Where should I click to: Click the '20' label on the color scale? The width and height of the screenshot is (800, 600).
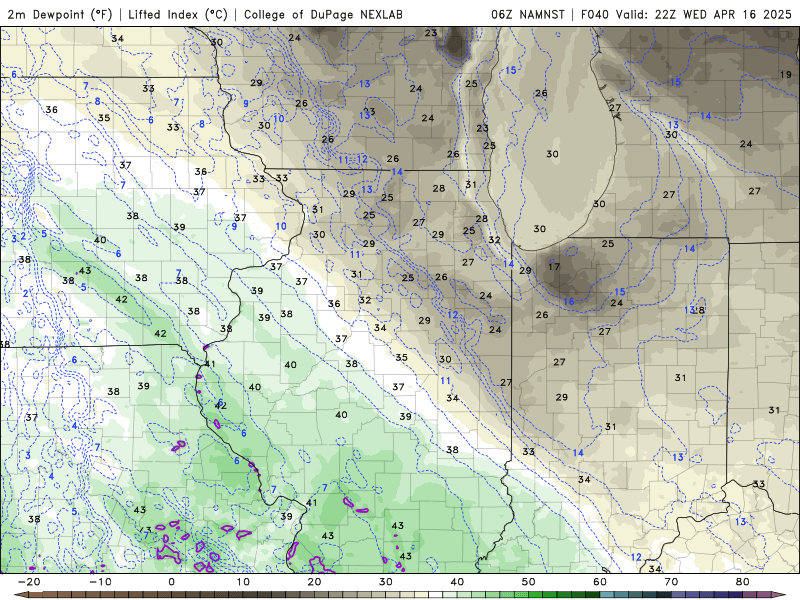[314, 582]
